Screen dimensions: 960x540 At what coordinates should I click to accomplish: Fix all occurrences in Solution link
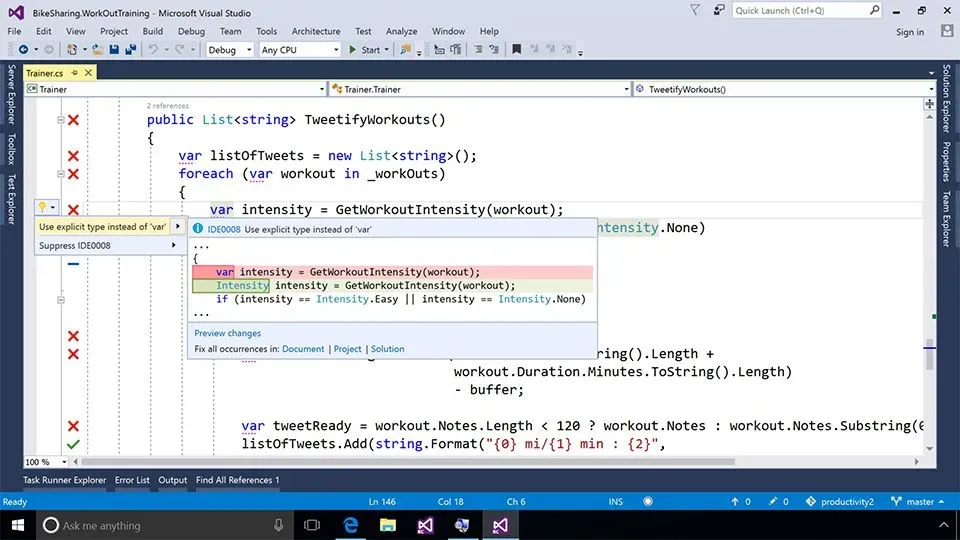click(388, 349)
